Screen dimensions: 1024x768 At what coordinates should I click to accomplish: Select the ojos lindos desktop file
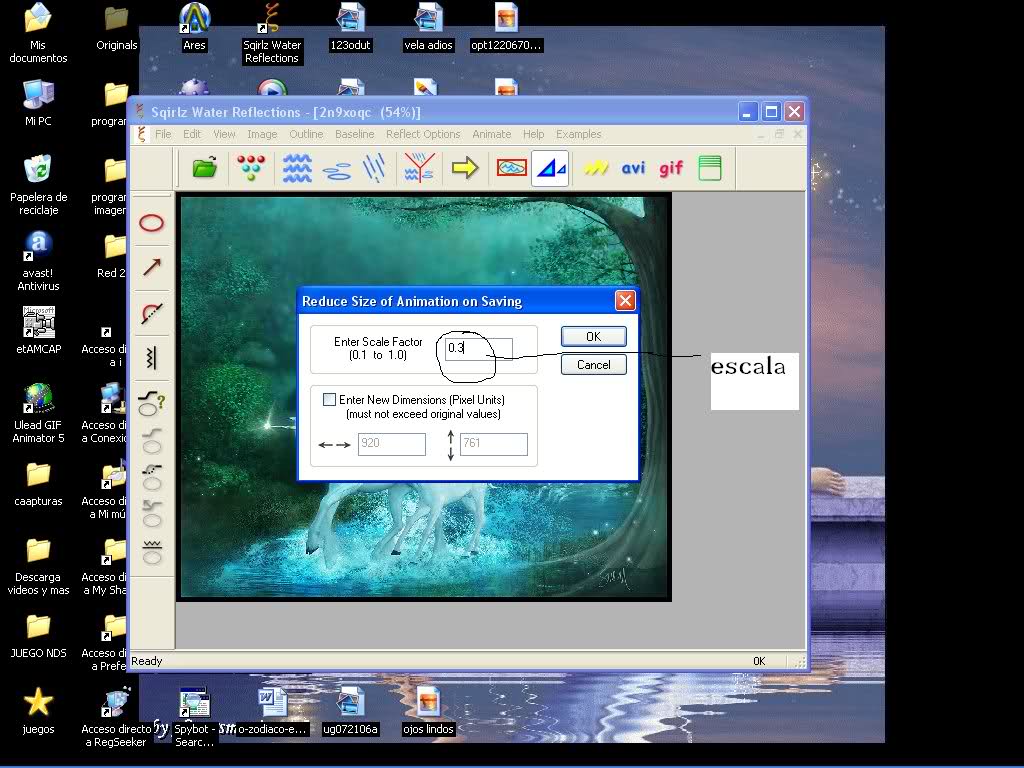pyautogui.click(x=428, y=711)
